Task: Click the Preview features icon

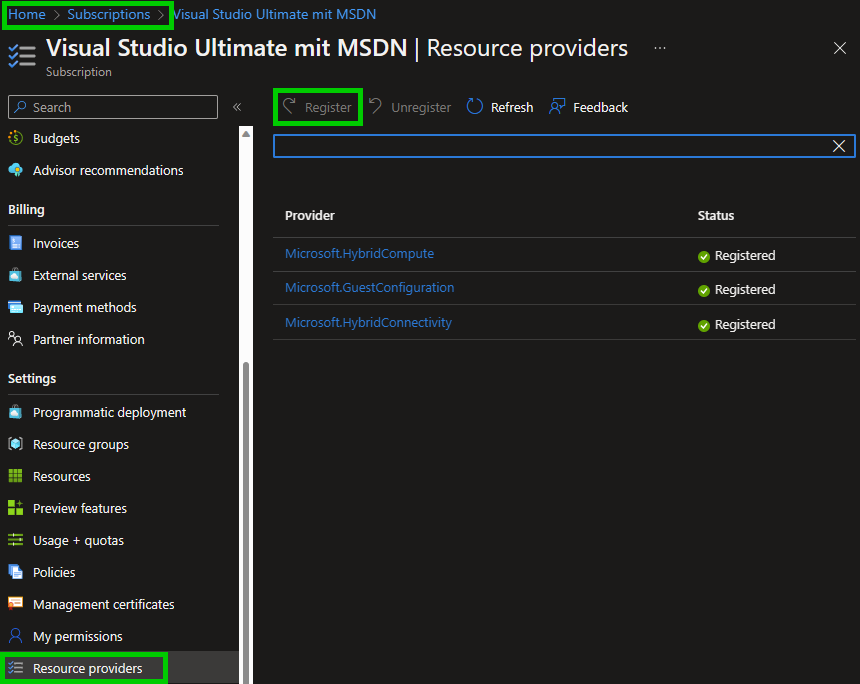Action: pos(15,508)
